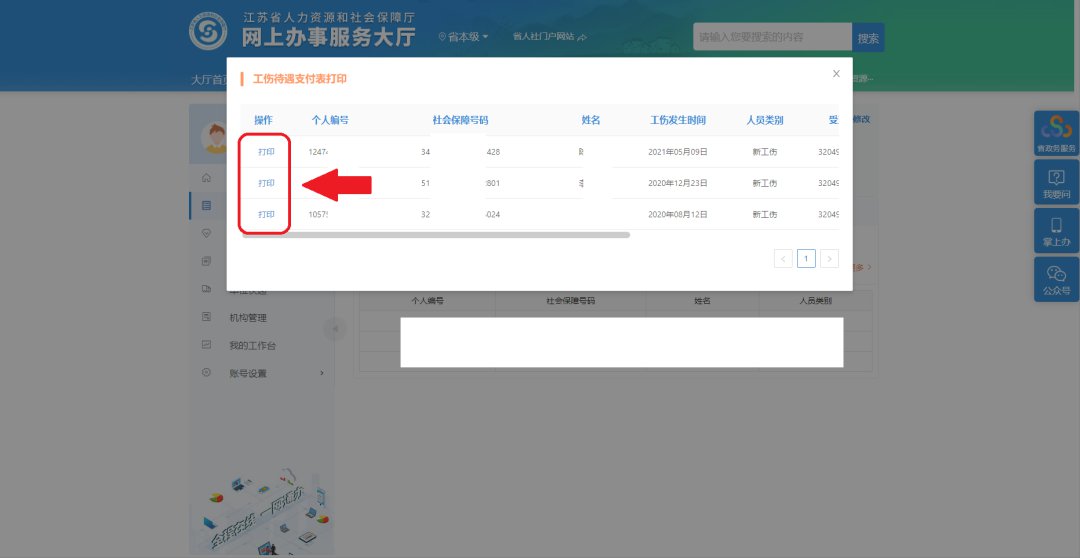Open 机构管理 in the sidebar
Screen dimensions: 1080x558
coord(248,318)
